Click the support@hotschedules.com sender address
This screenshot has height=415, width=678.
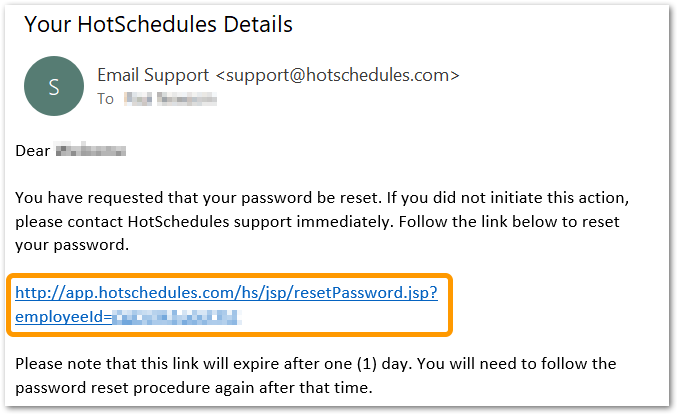(337, 75)
